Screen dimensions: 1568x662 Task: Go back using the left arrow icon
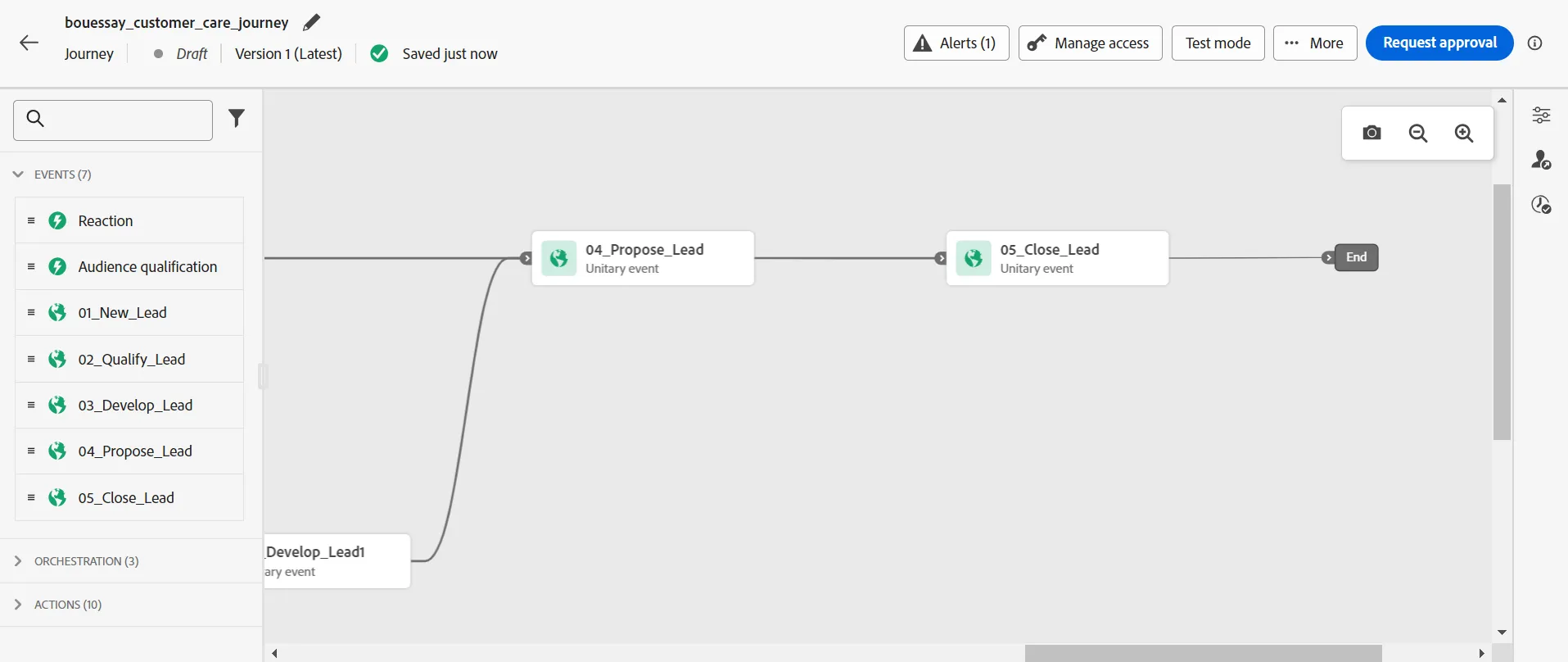tap(29, 43)
